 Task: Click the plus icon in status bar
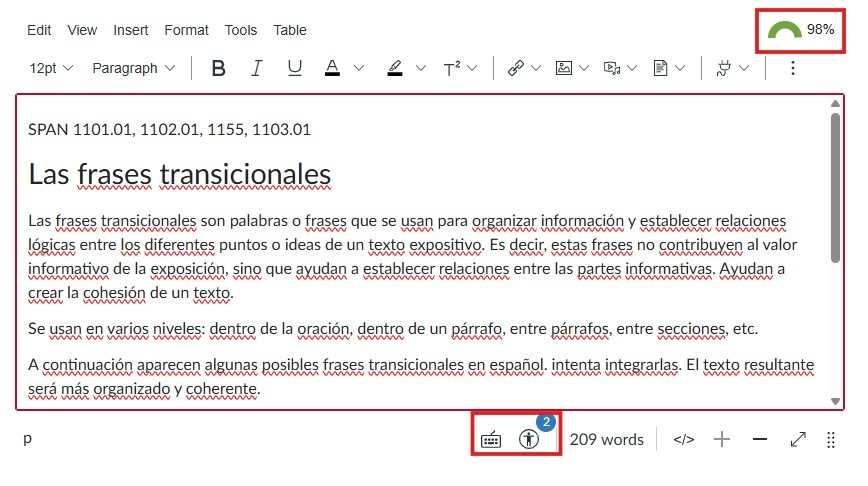point(722,440)
